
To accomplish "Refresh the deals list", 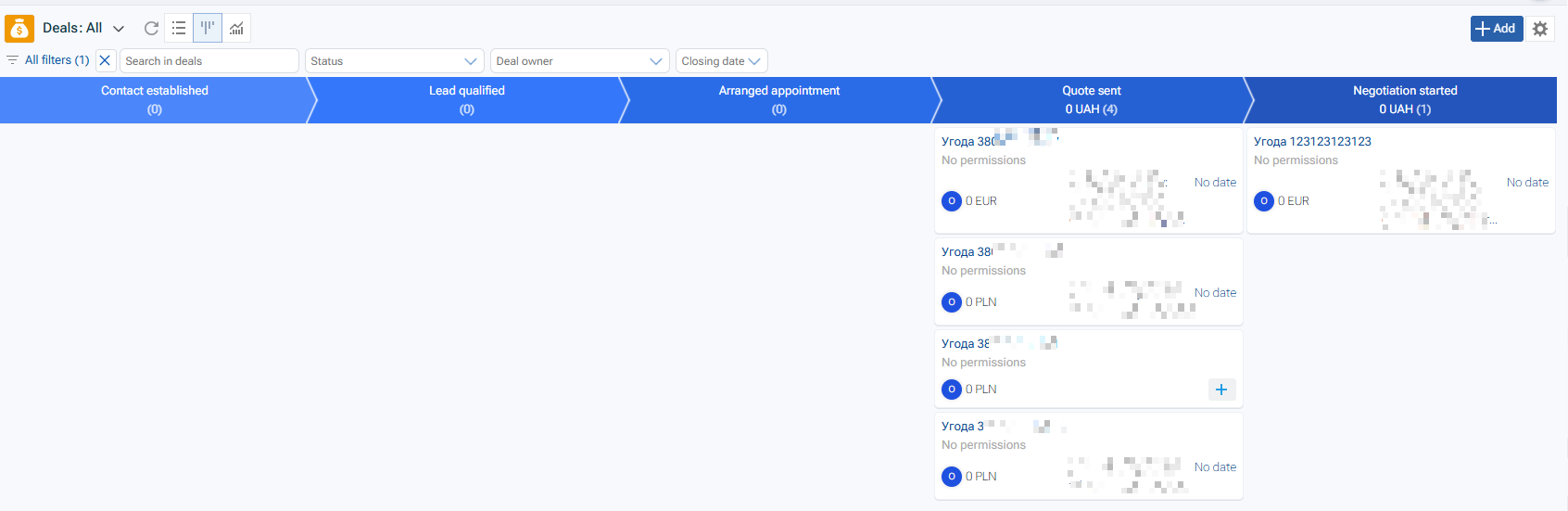I will pyautogui.click(x=151, y=29).
